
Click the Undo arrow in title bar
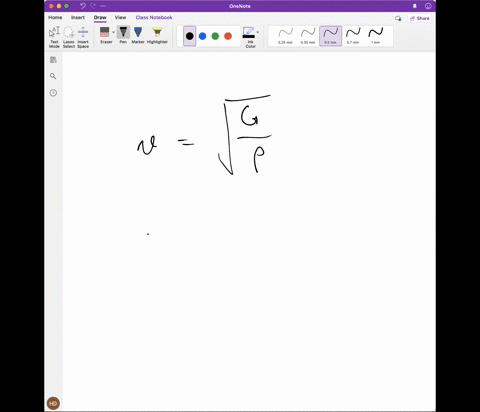(x=83, y=6)
